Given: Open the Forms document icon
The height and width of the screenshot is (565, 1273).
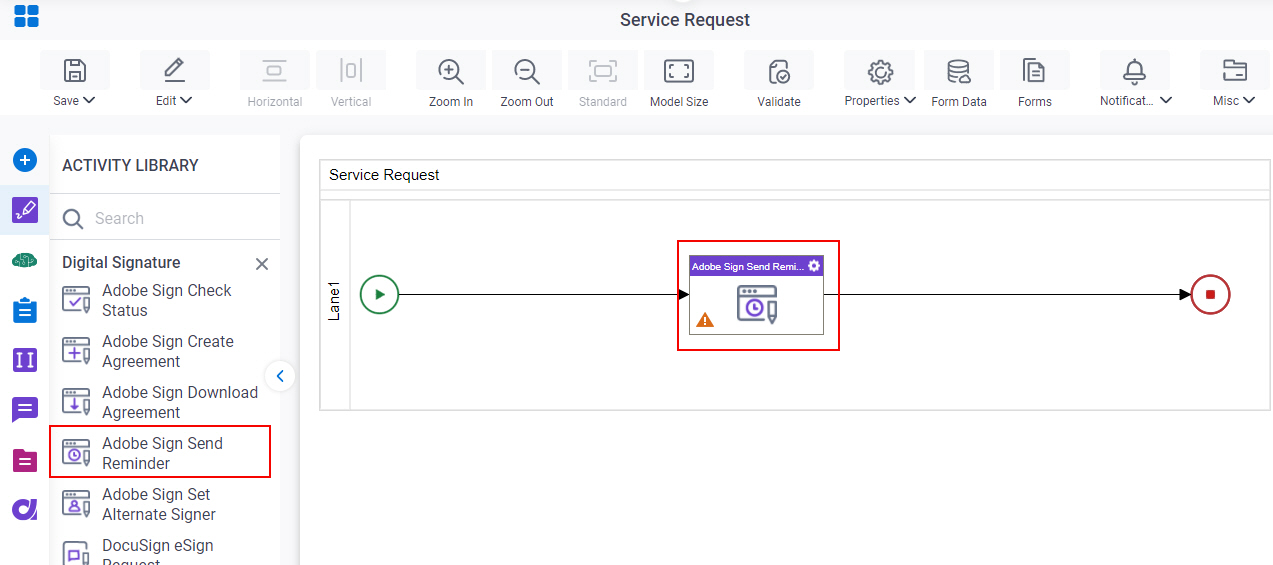Looking at the screenshot, I should pos(1034,71).
